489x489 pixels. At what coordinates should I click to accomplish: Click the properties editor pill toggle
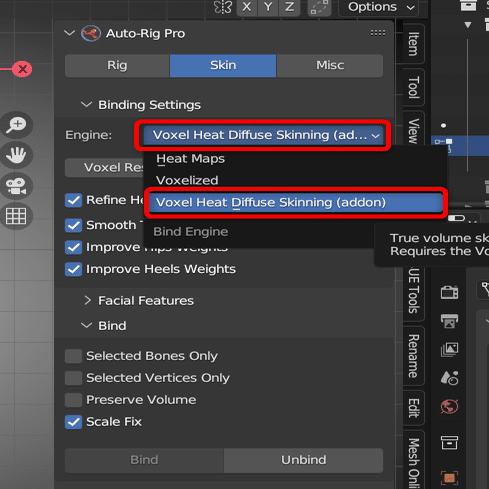click(x=456, y=218)
